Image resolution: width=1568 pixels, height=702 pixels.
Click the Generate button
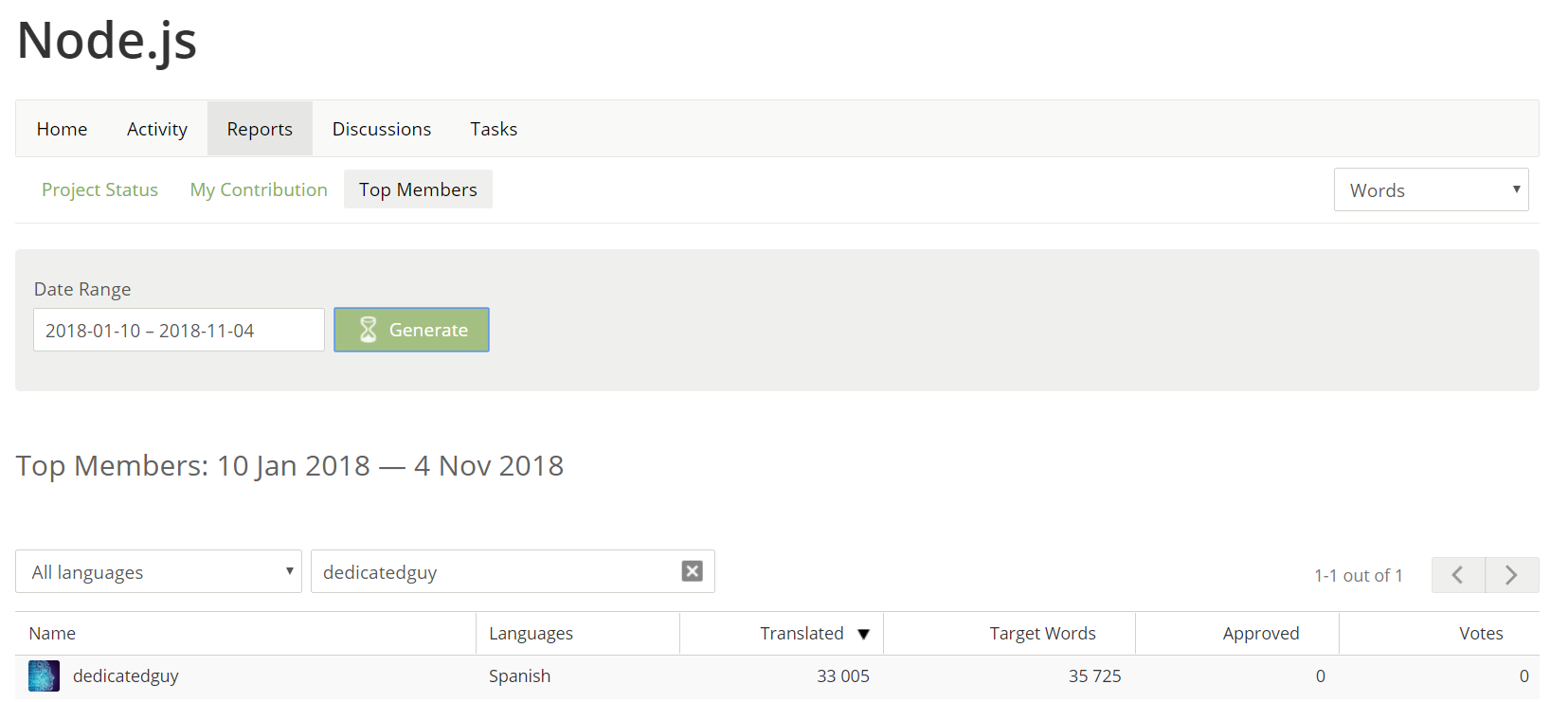411,330
